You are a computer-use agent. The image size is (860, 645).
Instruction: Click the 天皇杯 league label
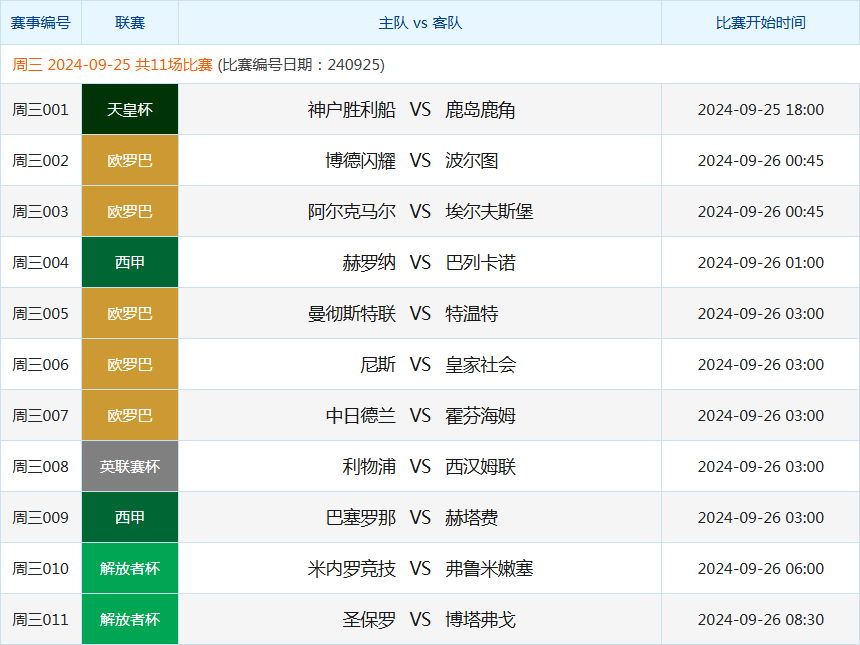(130, 109)
